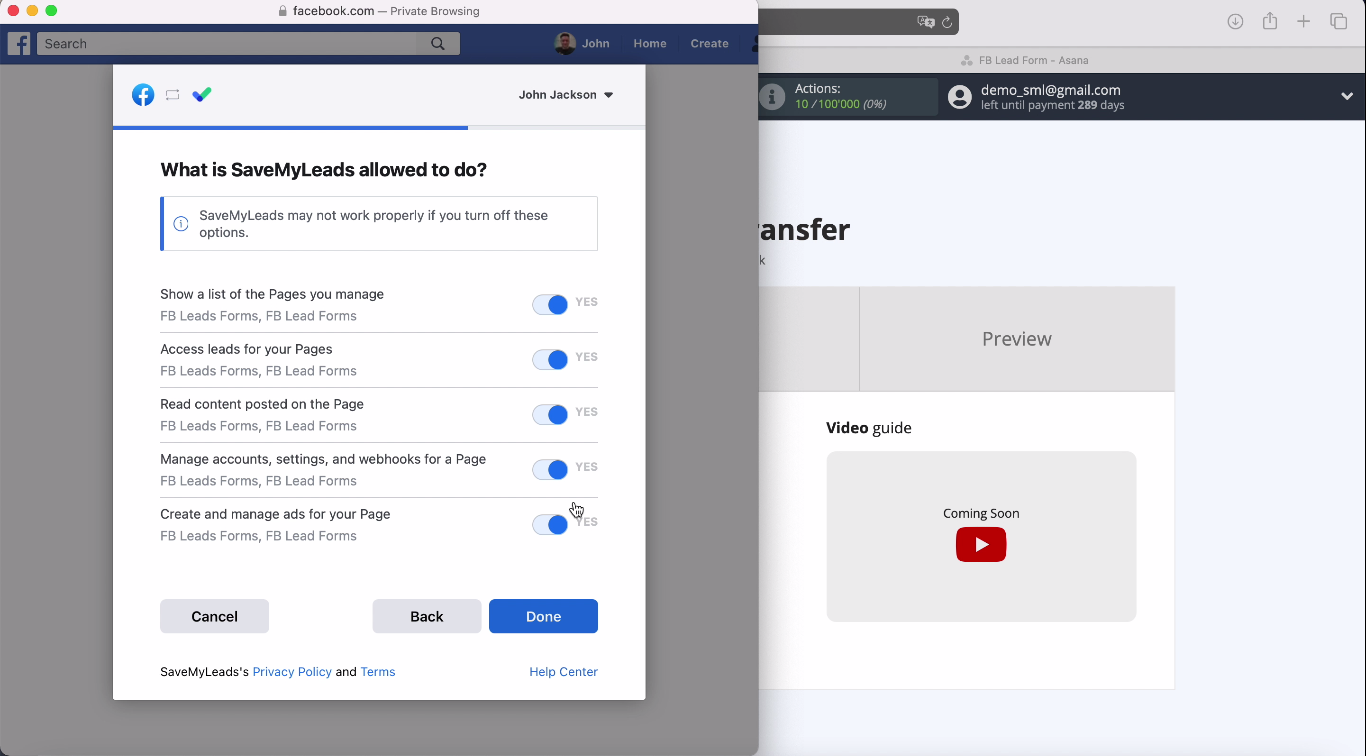1366x756 pixels.
Task: Disable Access leads for your Pages
Action: click(550, 360)
